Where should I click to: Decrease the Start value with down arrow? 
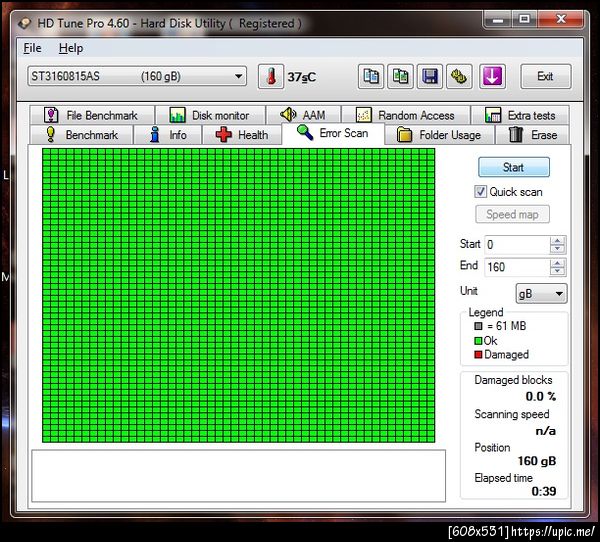pos(558,249)
